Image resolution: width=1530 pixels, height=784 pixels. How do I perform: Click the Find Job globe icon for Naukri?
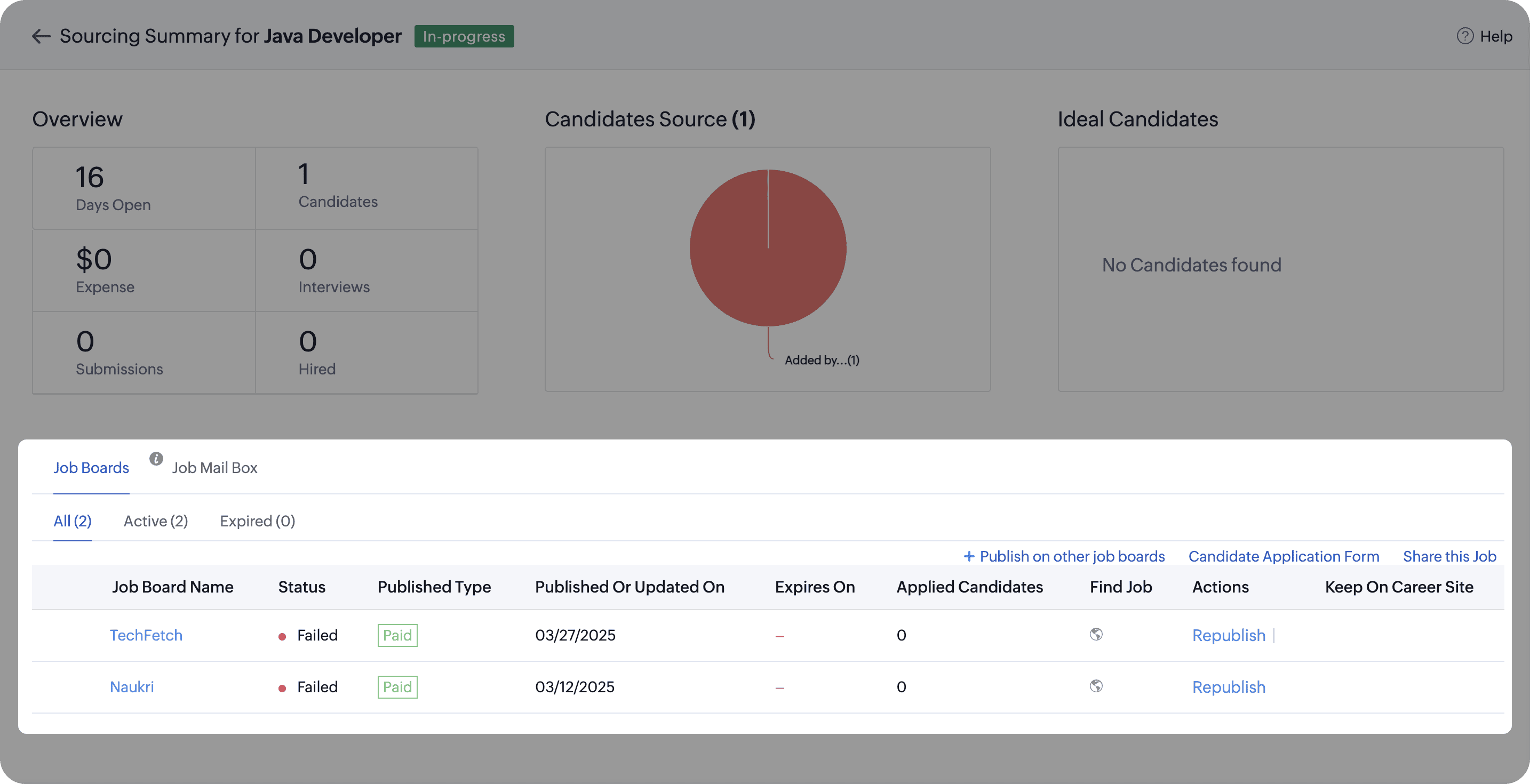(x=1096, y=686)
